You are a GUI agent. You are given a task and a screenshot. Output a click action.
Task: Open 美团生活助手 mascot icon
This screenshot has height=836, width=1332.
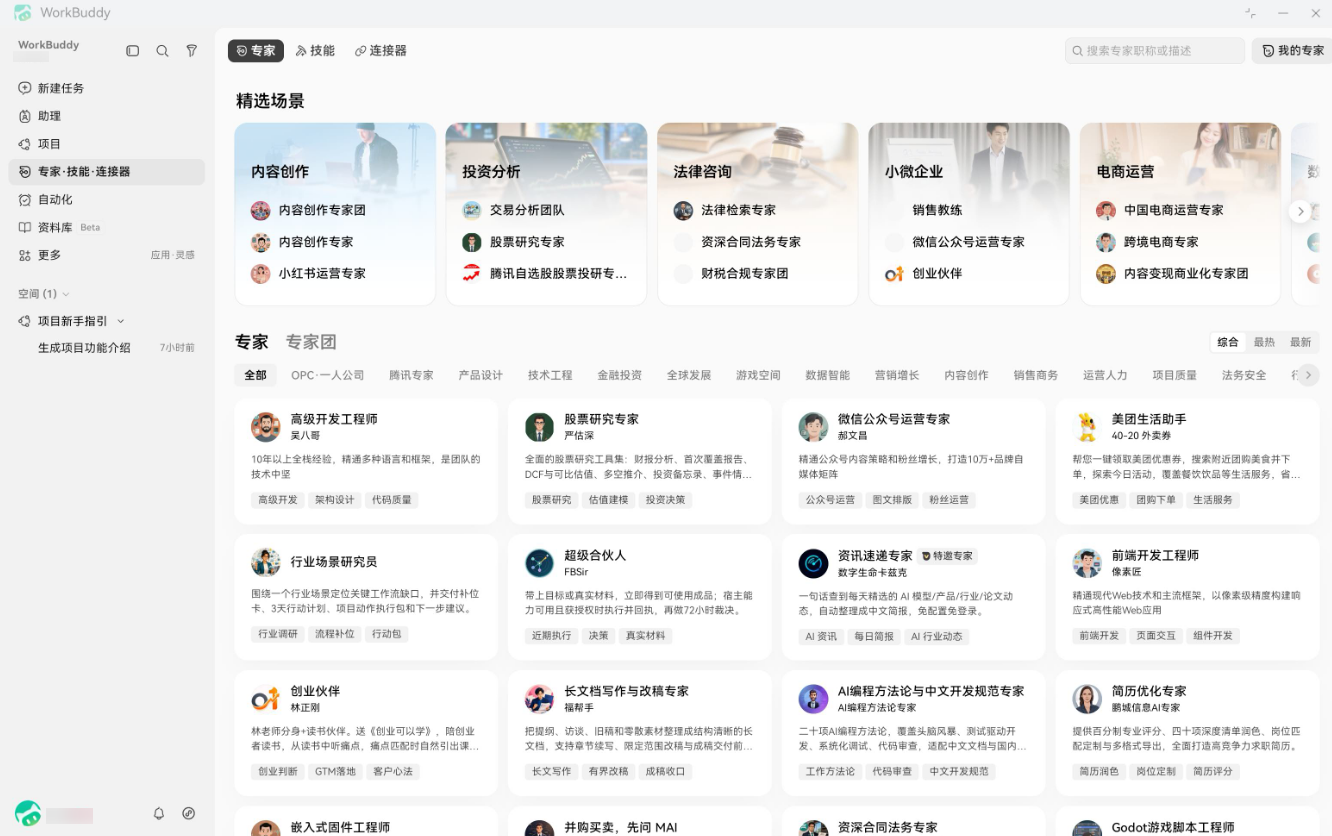1087,427
